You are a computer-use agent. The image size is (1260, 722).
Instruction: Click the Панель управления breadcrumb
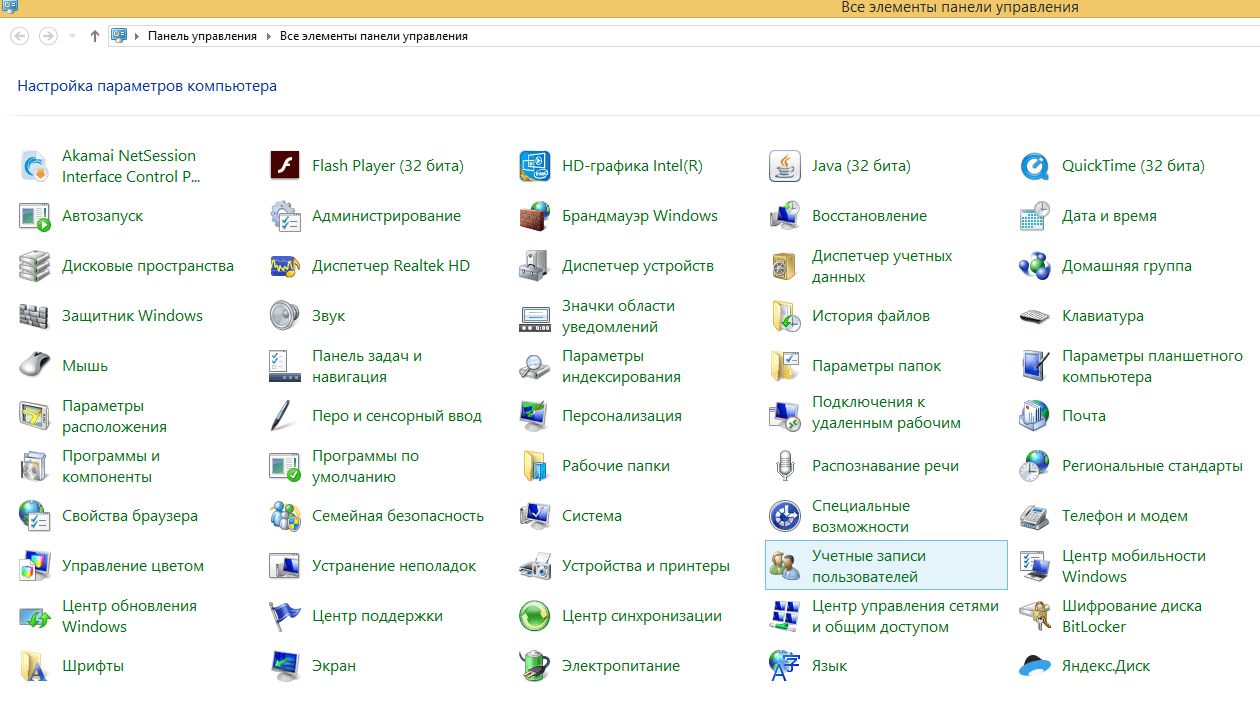coord(202,36)
